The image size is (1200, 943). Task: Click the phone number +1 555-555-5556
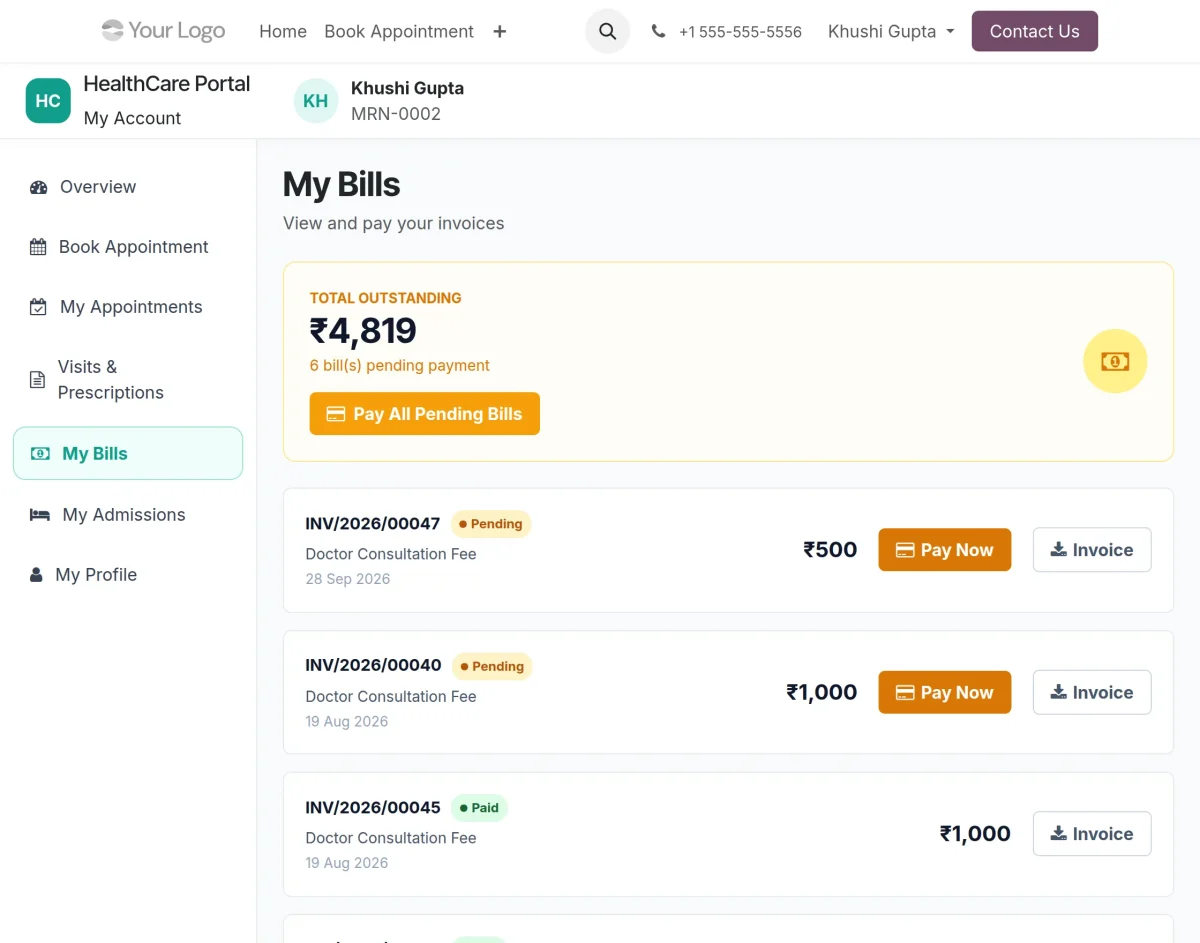[x=740, y=32]
